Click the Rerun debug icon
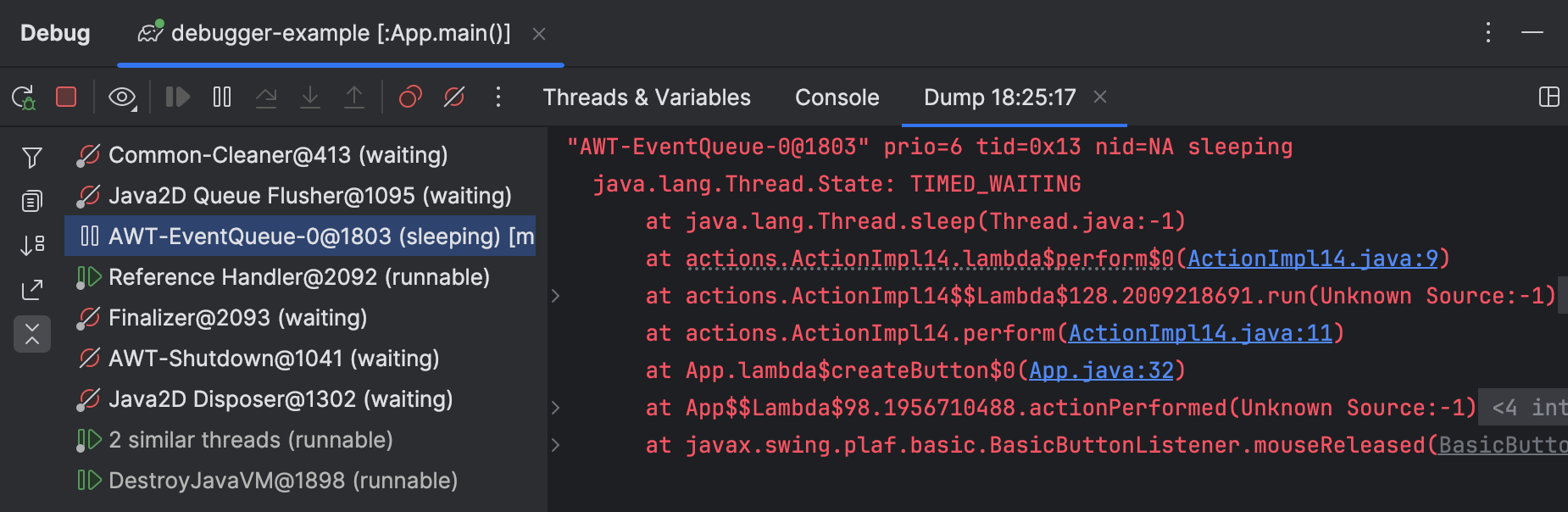 [24, 97]
